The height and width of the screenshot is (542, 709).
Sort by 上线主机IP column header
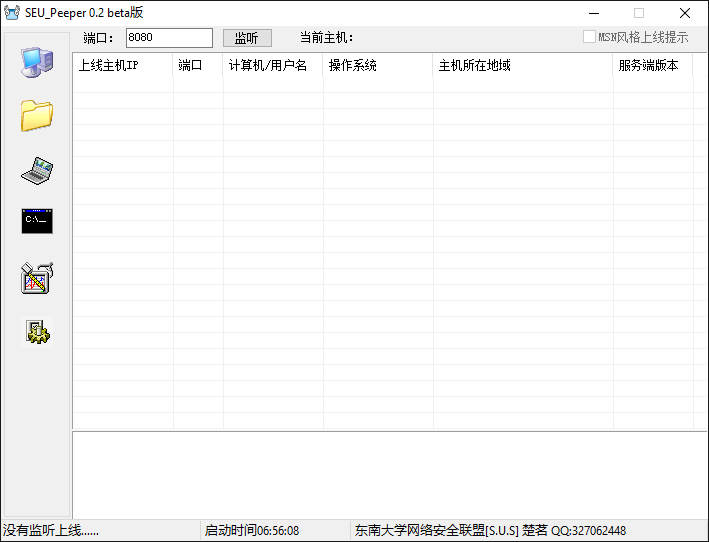[122, 66]
